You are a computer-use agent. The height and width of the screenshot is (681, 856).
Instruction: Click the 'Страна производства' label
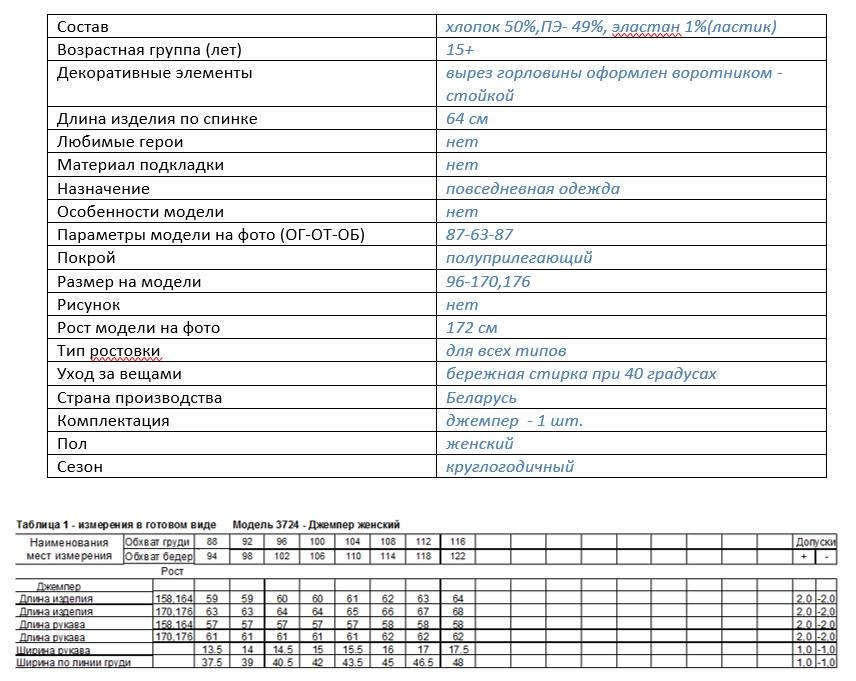[x=139, y=398]
